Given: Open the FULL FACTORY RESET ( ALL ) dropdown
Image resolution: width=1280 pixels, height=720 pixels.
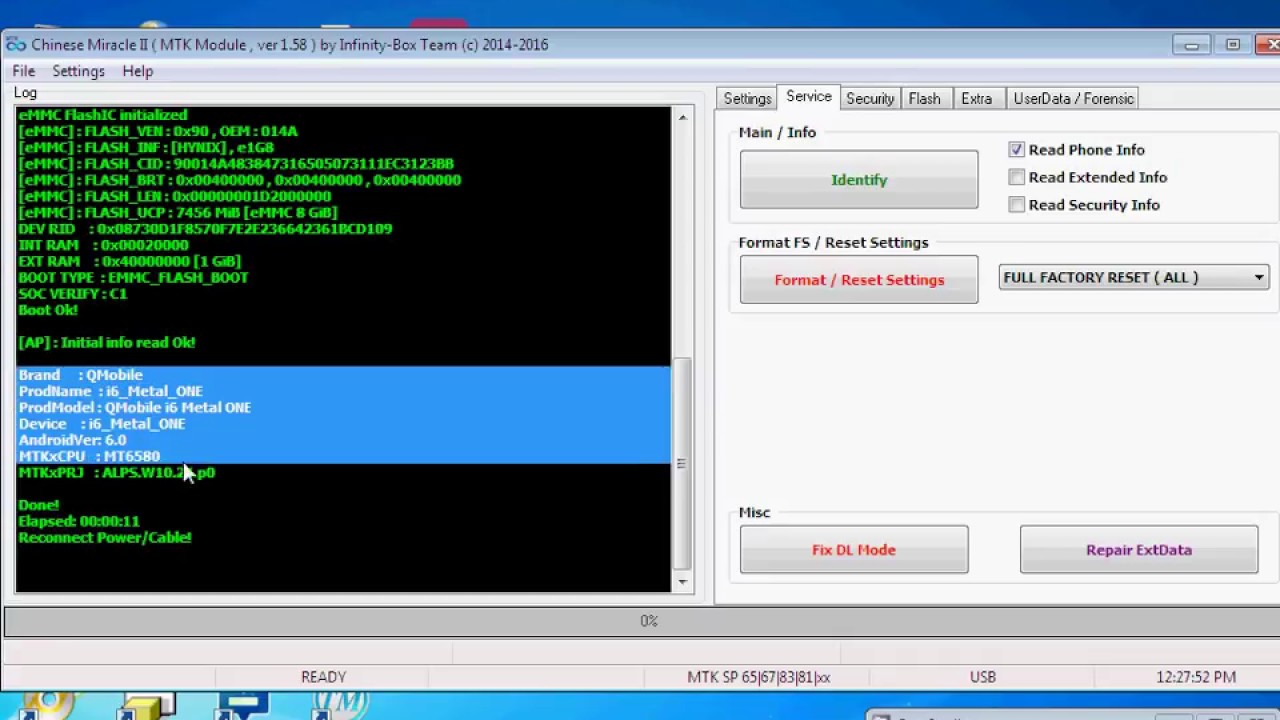Looking at the screenshot, I should (1134, 278).
